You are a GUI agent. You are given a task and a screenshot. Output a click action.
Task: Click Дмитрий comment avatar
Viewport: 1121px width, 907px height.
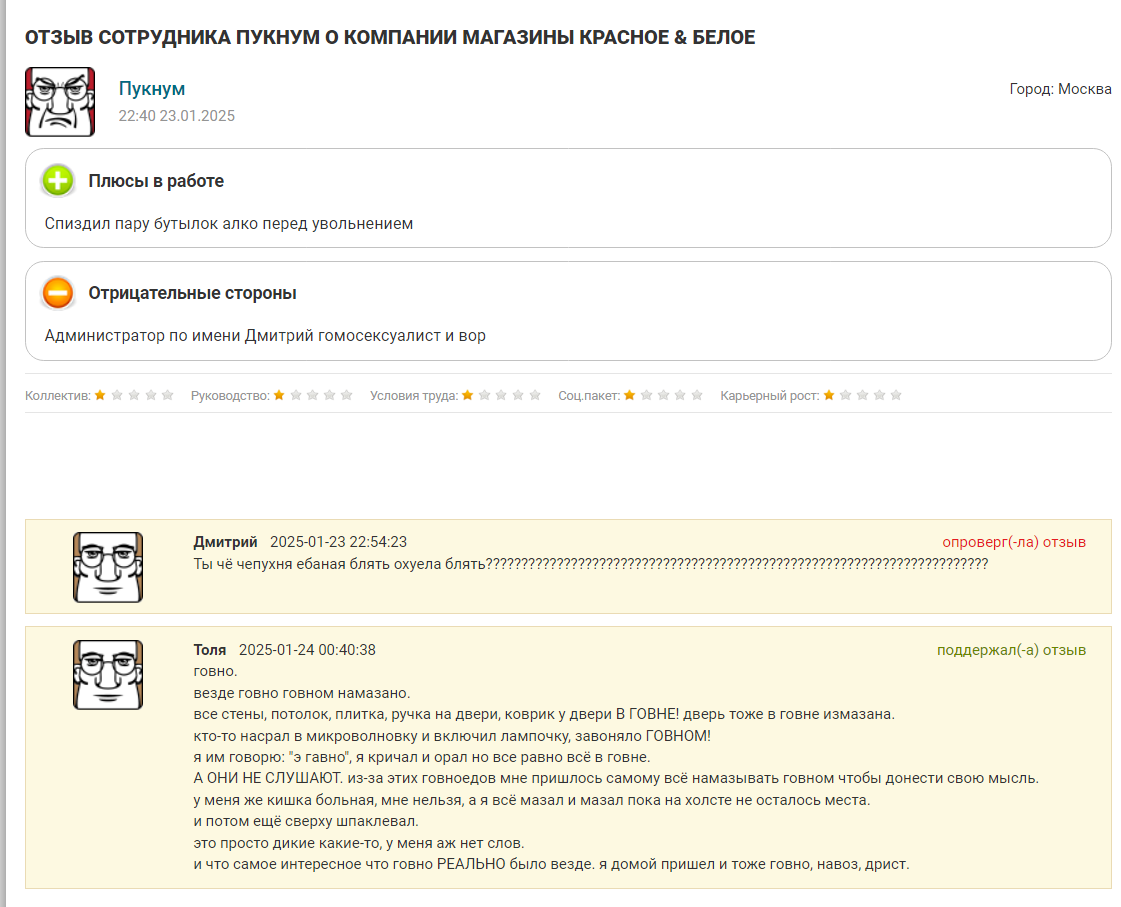108,567
